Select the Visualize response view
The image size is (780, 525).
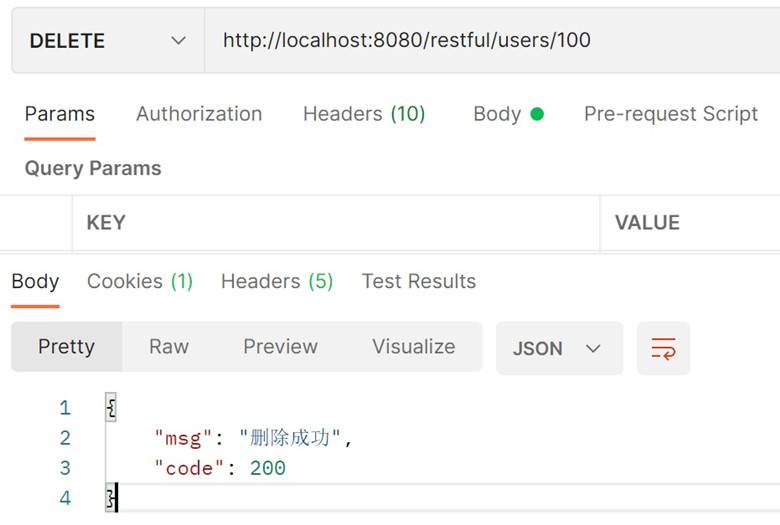[x=413, y=347]
